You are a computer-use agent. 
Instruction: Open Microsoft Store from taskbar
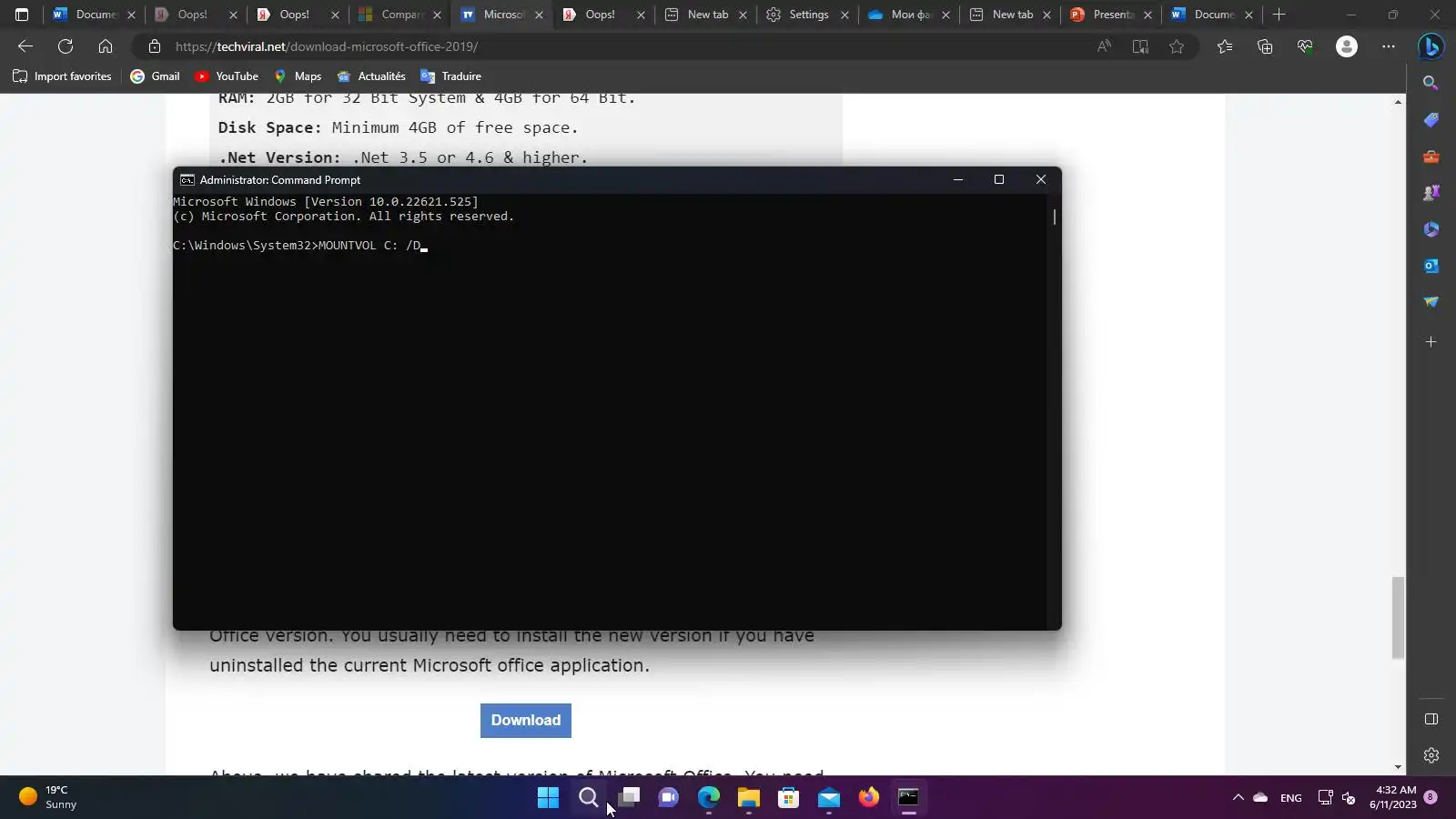[789, 798]
